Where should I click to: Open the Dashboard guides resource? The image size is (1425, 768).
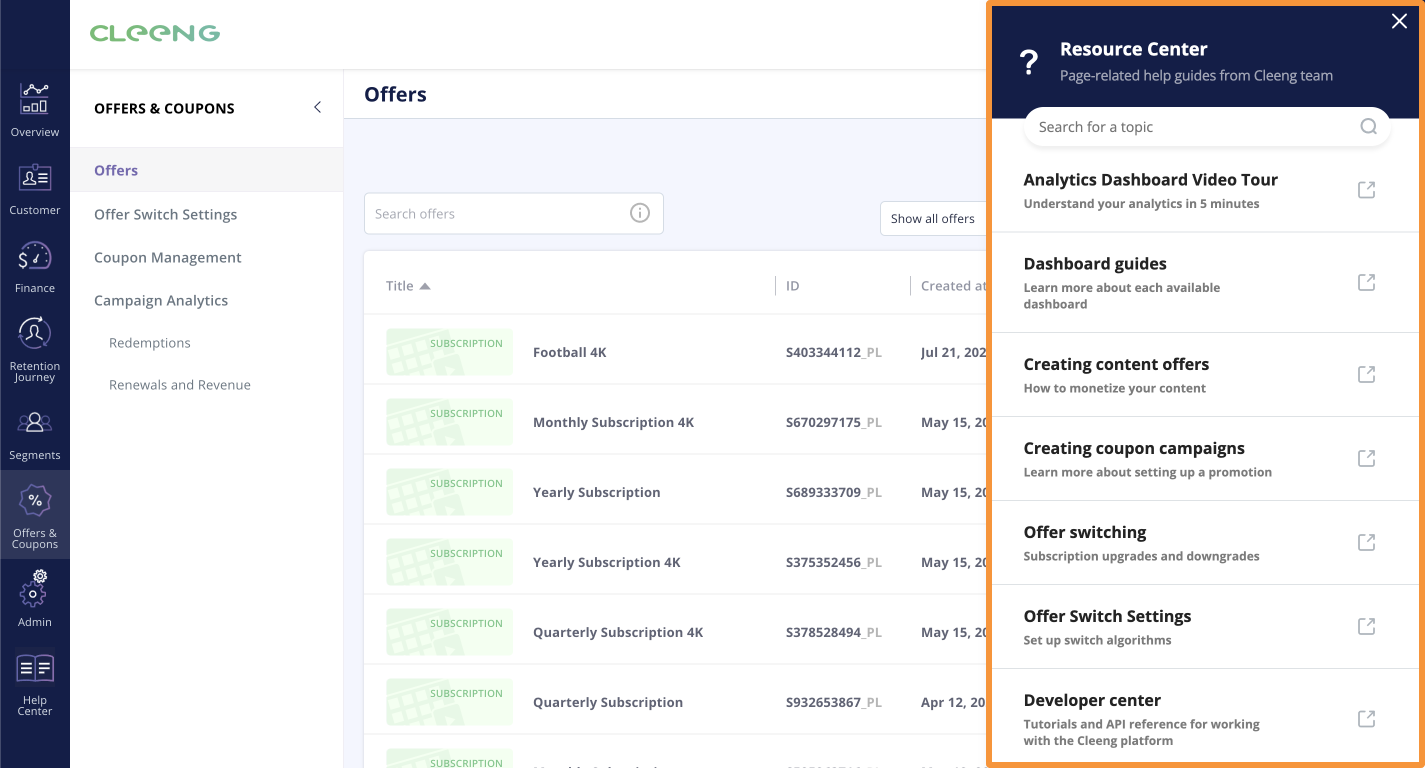(x=1095, y=264)
